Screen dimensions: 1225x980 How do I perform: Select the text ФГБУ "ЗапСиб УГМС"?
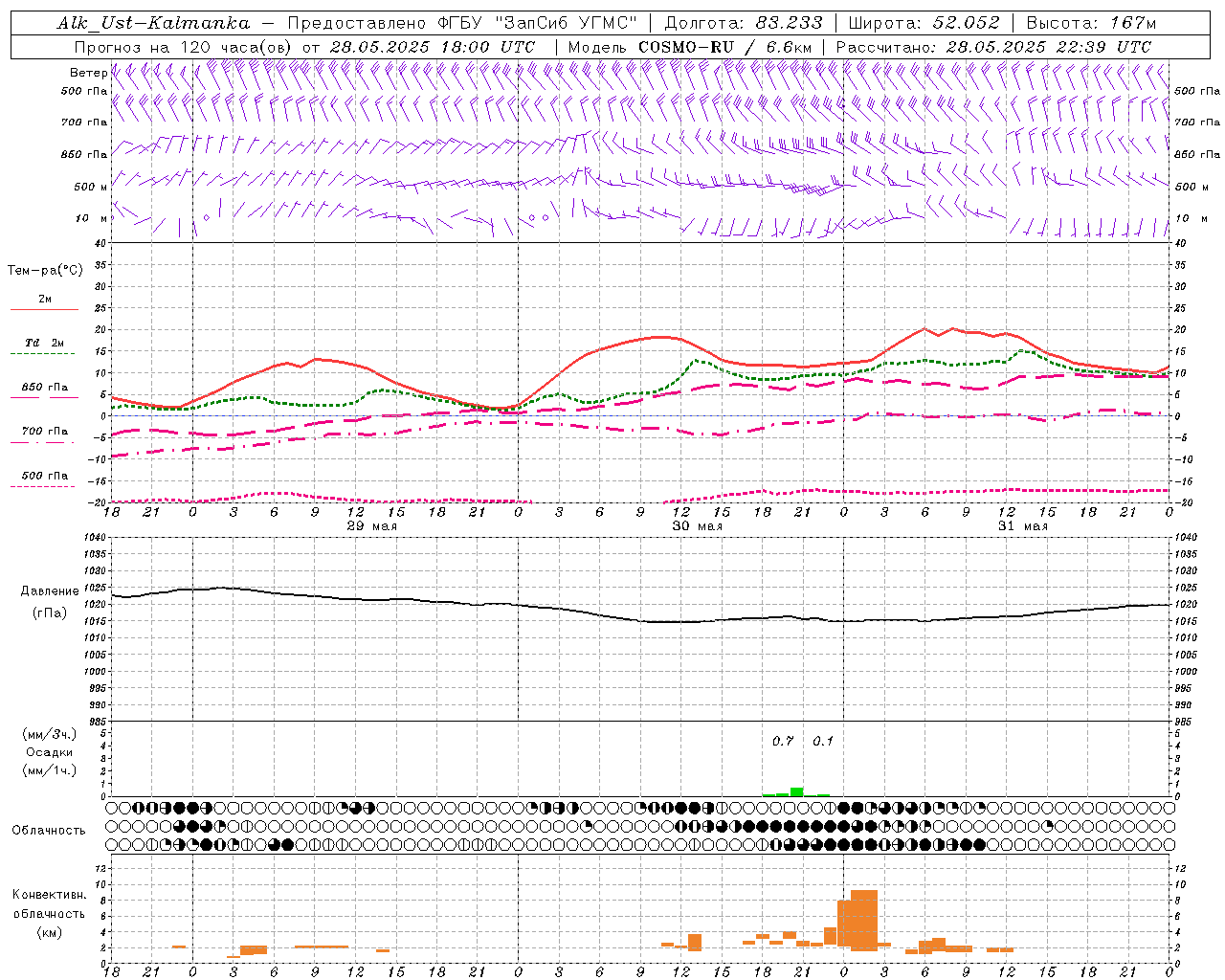coord(540,23)
